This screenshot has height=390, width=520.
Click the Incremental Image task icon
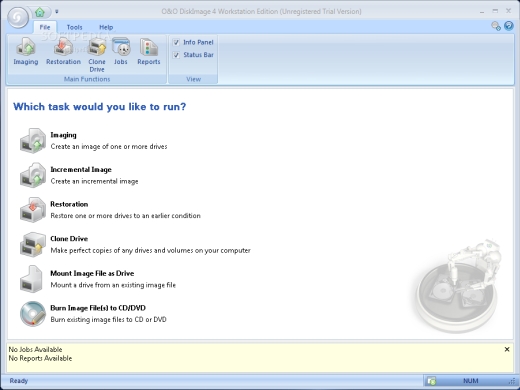point(33,175)
